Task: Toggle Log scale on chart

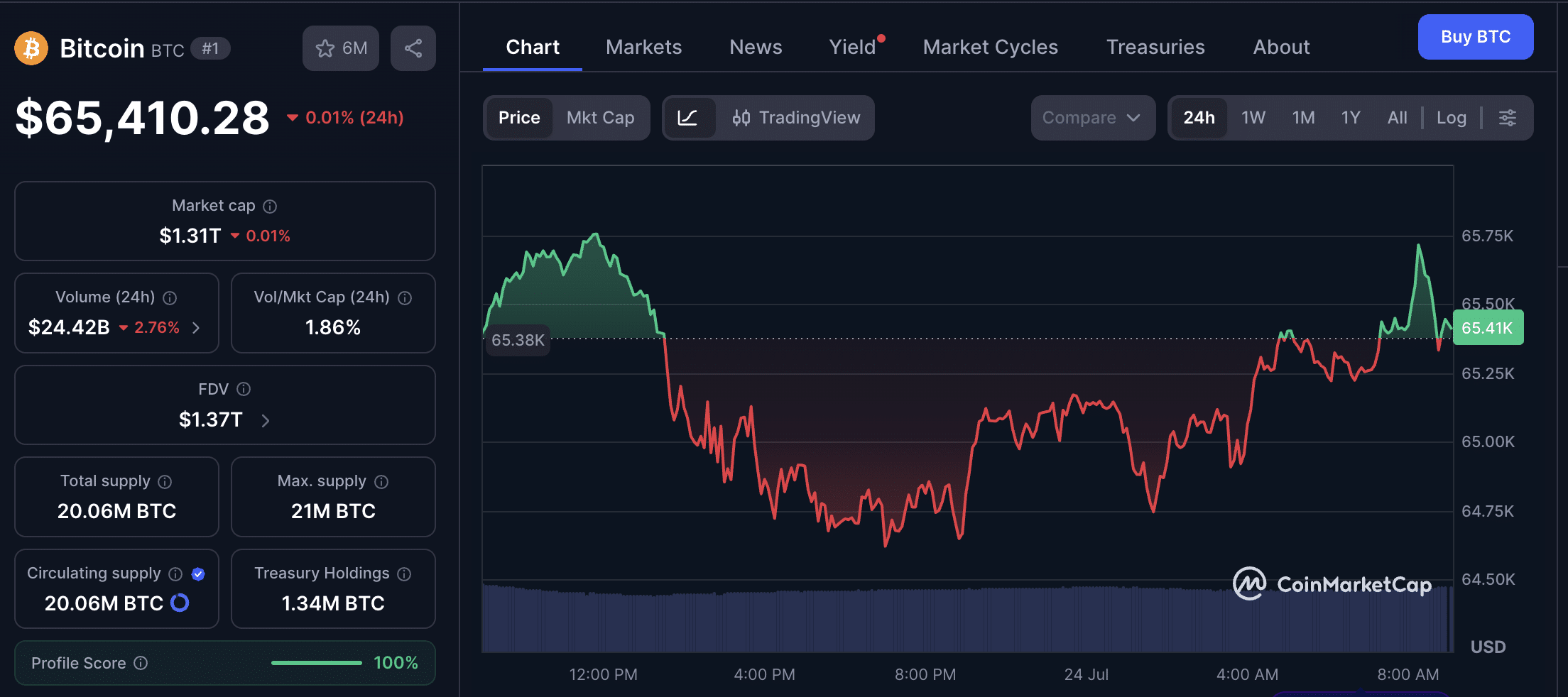Action: click(1452, 118)
